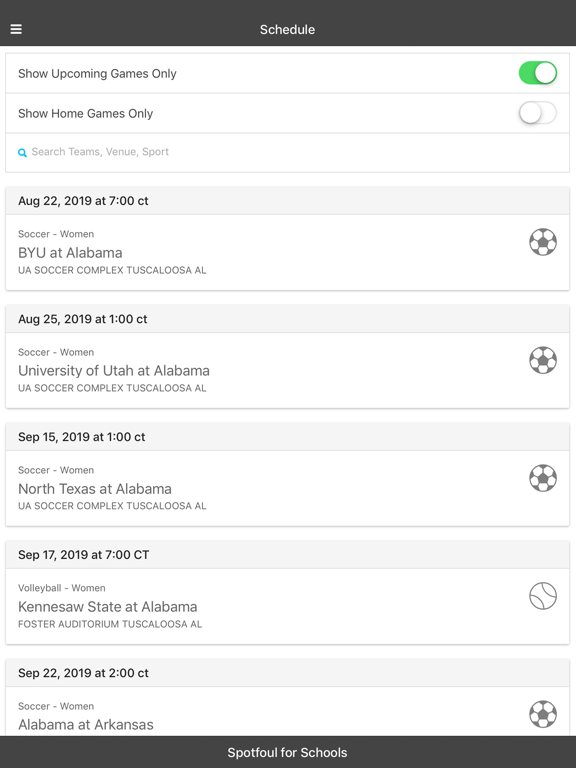Screen dimensions: 576x768
Task: Click soccer ball icon for University of Utah game
Action: click(543, 360)
